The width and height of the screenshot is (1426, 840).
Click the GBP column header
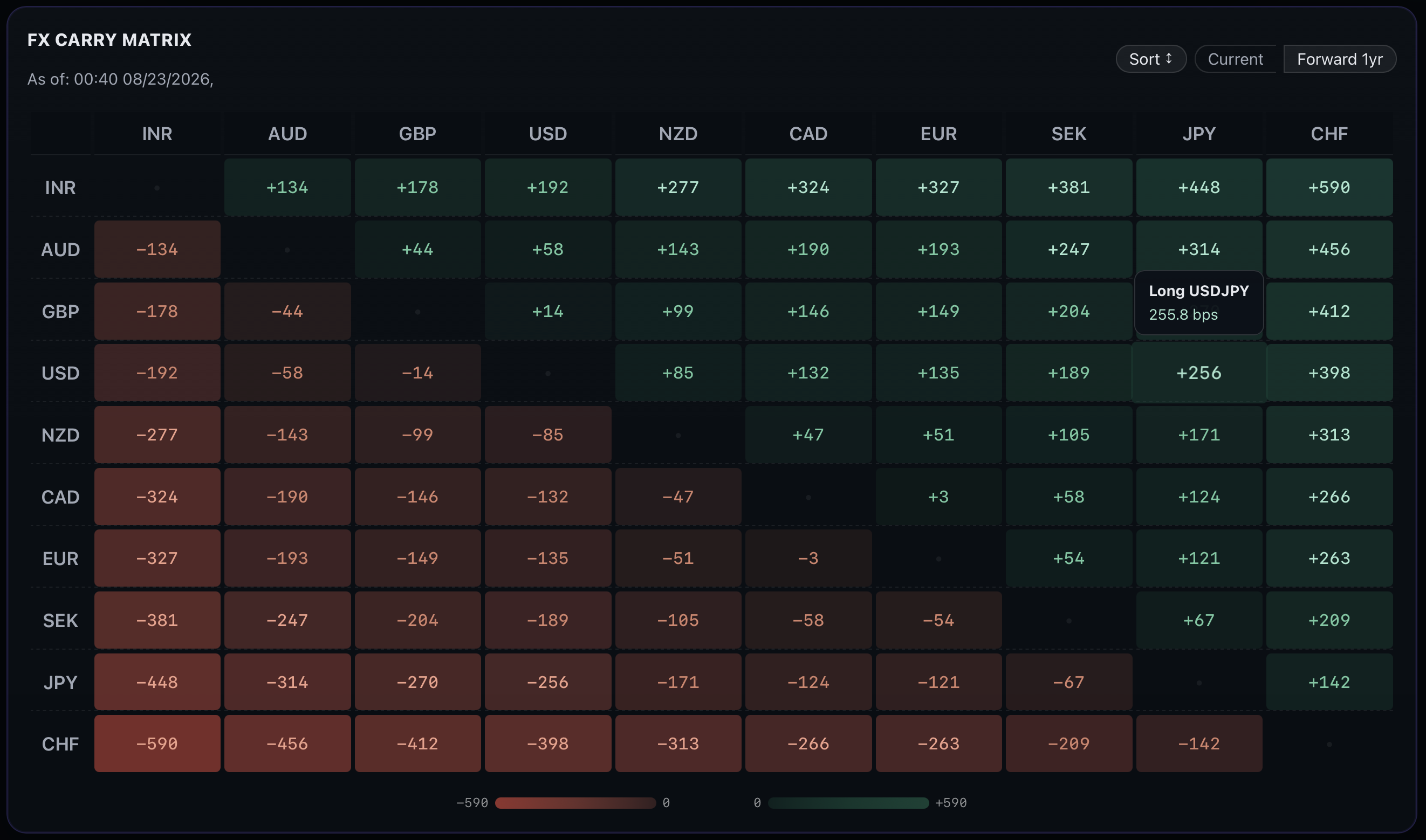coord(418,134)
